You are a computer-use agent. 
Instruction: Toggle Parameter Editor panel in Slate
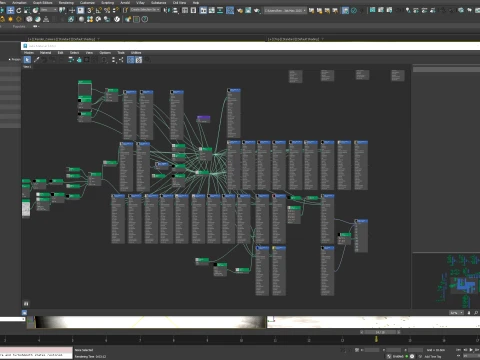tap(139, 60)
